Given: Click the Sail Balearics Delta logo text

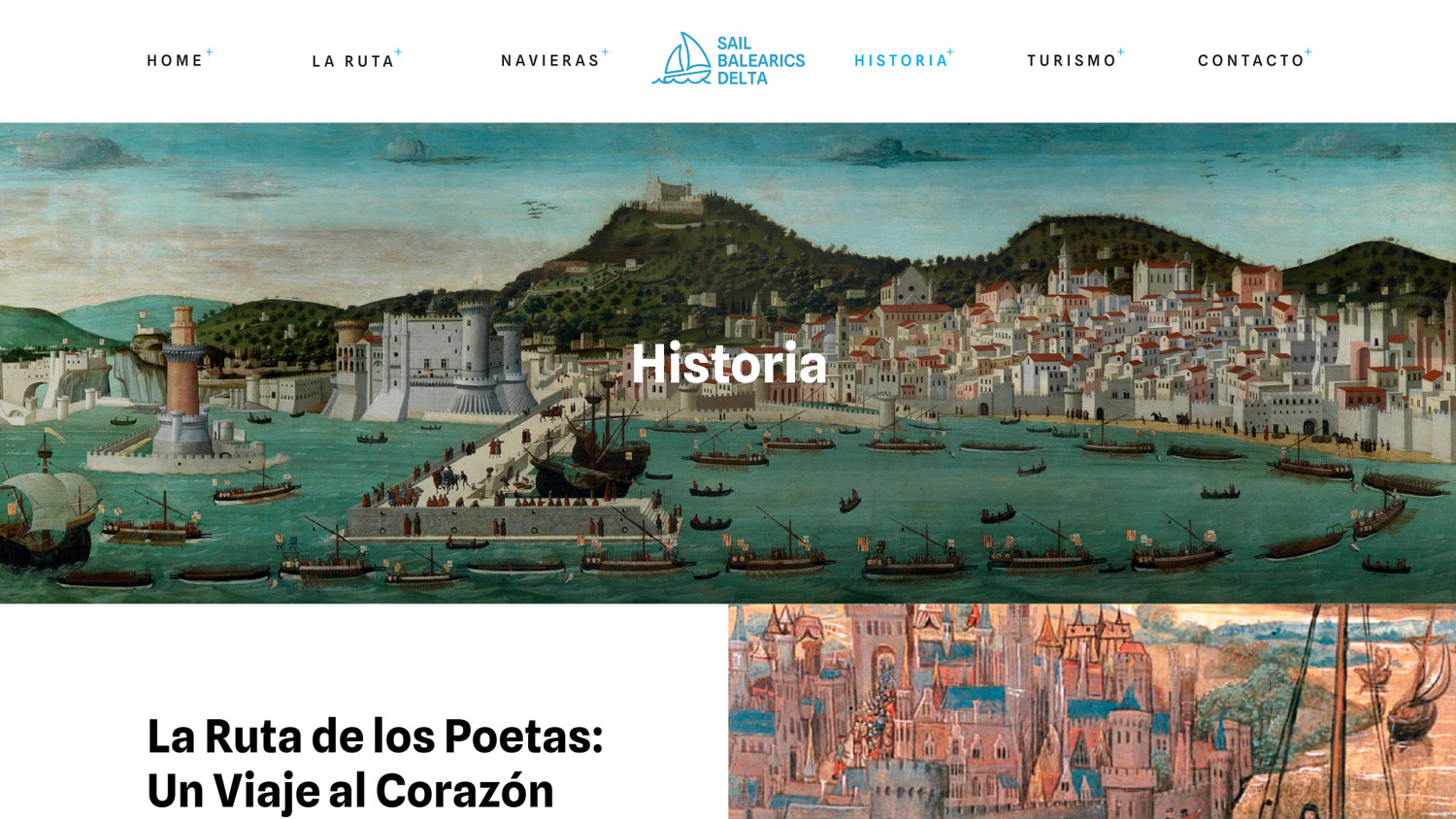Looking at the screenshot, I should click(761, 60).
